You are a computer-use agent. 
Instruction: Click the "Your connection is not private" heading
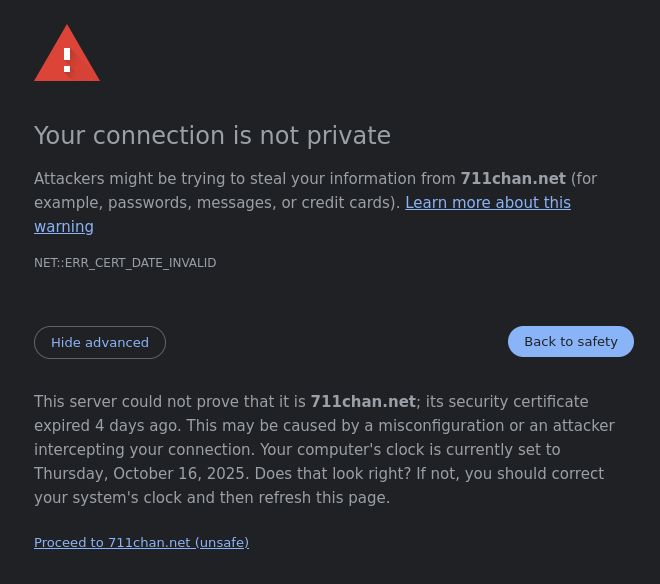click(212, 136)
